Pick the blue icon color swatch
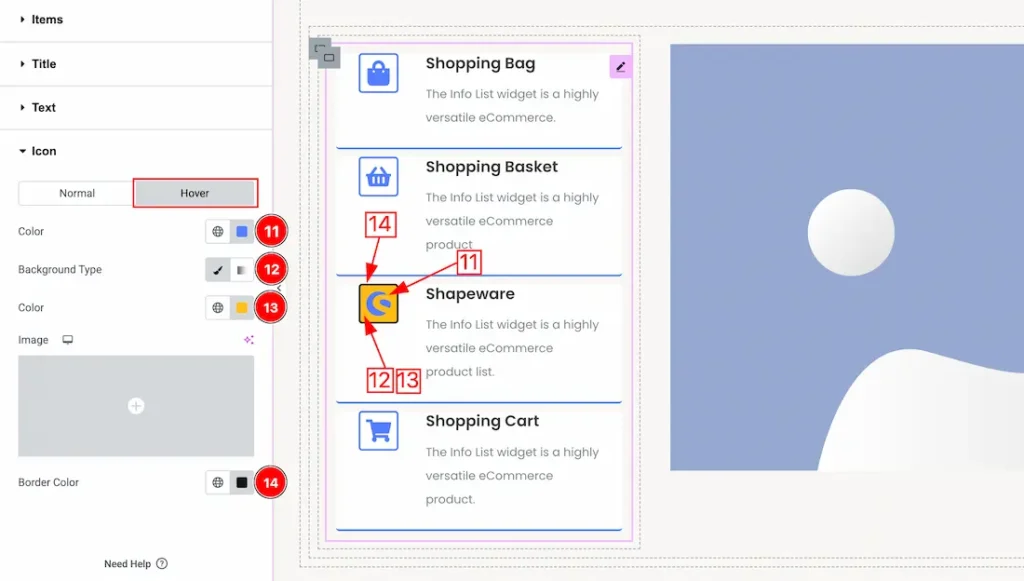This screenshot has height=581, width=1024. tap(242, 231)
